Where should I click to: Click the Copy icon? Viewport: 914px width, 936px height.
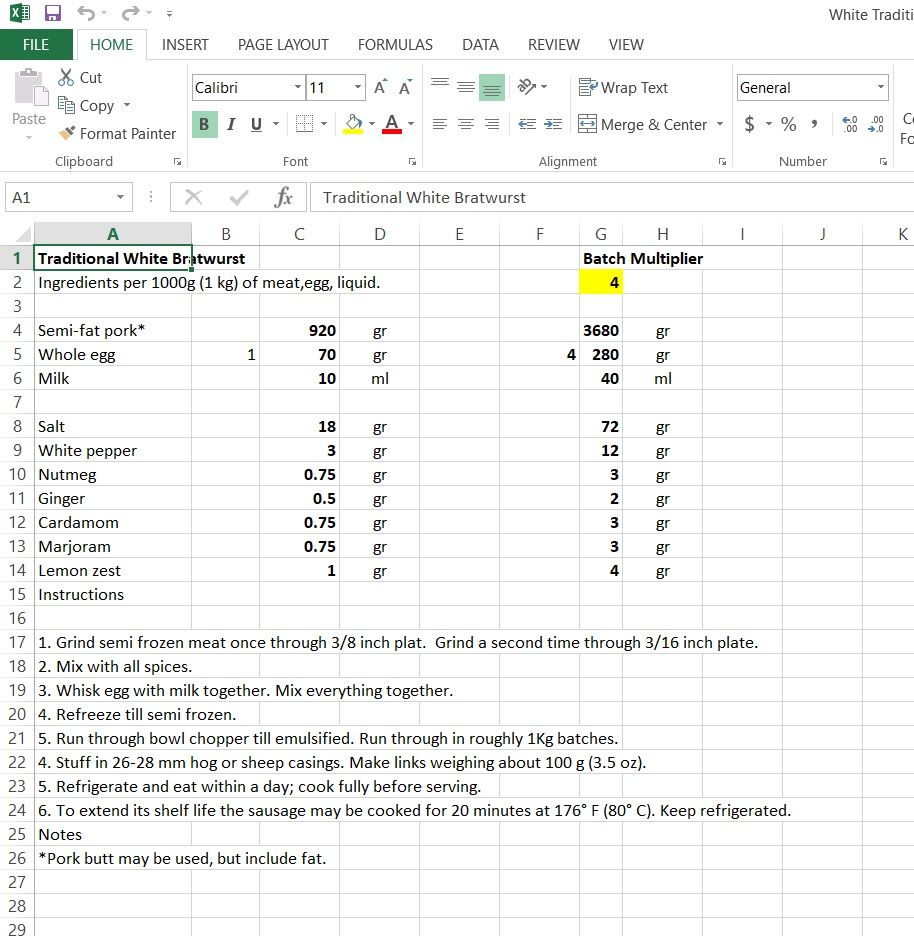tap(66, 105)
